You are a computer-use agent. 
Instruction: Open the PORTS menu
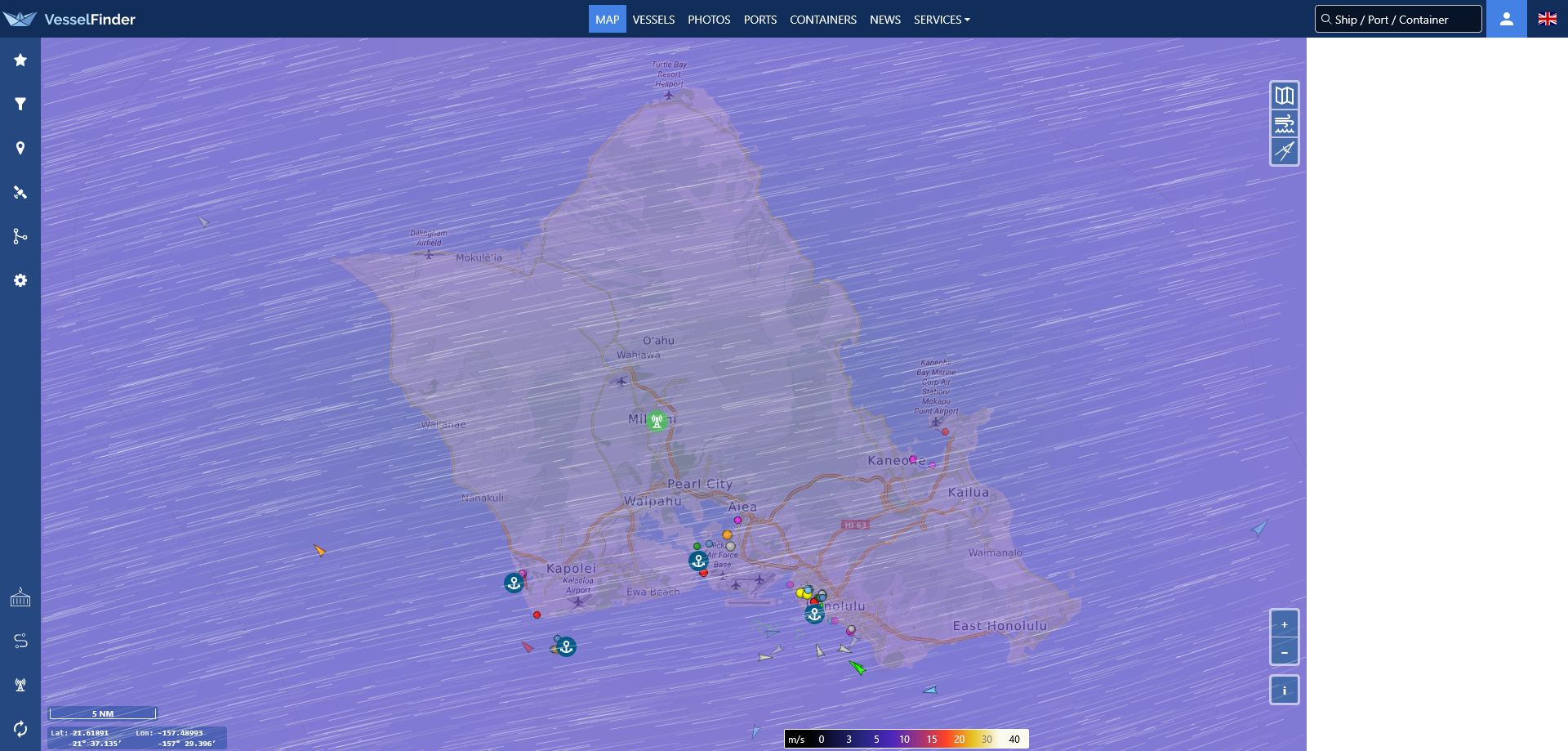pyautogui.click(x=760, y=19)
